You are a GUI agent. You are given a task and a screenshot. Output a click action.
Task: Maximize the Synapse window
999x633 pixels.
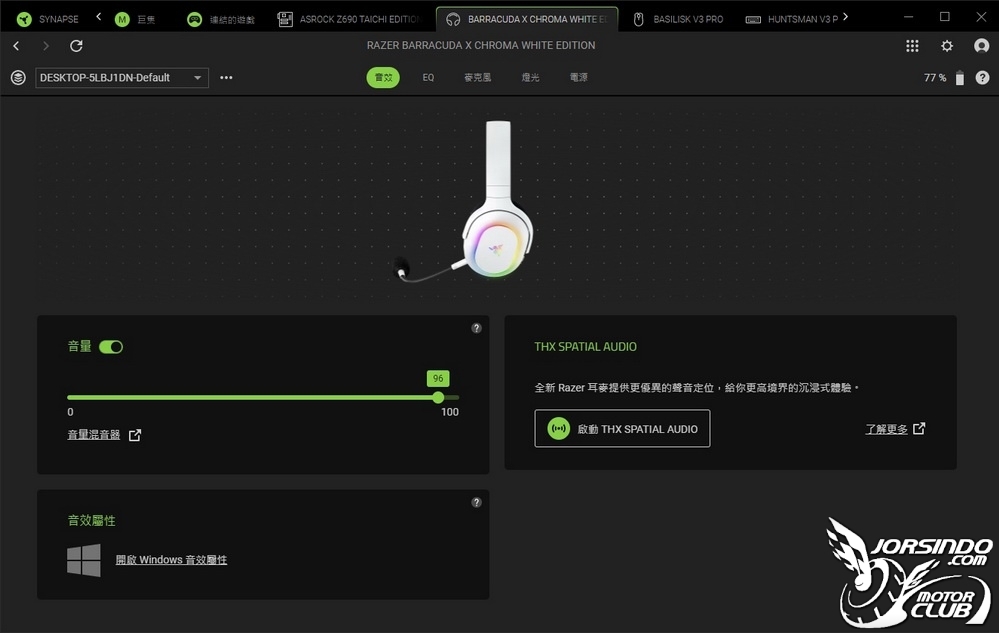[945, 17]
